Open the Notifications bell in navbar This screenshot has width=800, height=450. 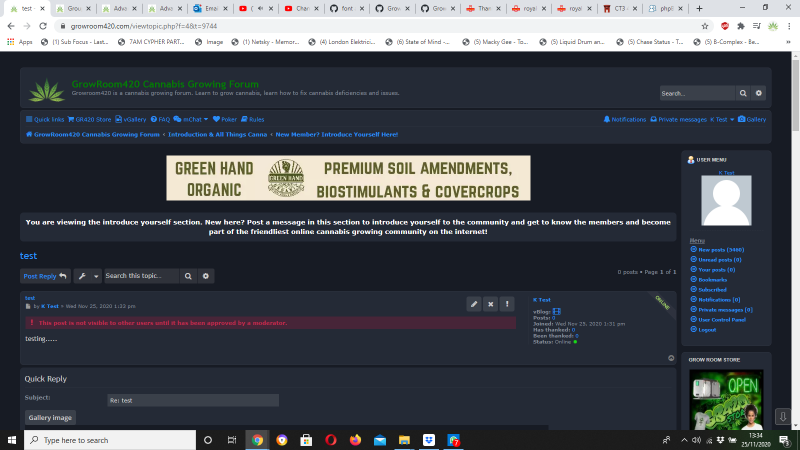click(625, 119)
